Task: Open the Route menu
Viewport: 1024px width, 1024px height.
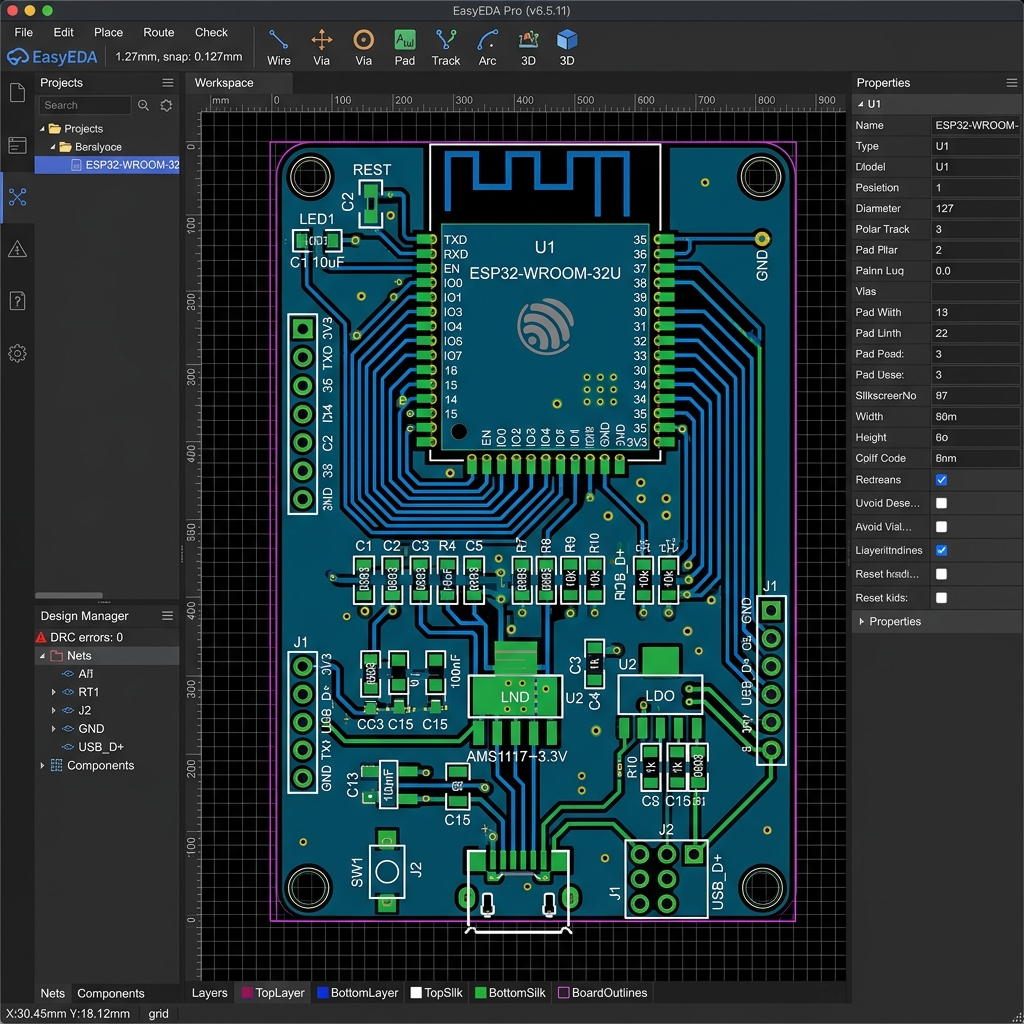Action: click(x=158, y=32)
